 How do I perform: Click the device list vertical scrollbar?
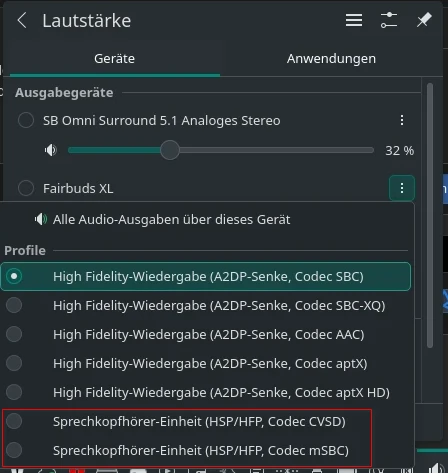coord(430,216)
